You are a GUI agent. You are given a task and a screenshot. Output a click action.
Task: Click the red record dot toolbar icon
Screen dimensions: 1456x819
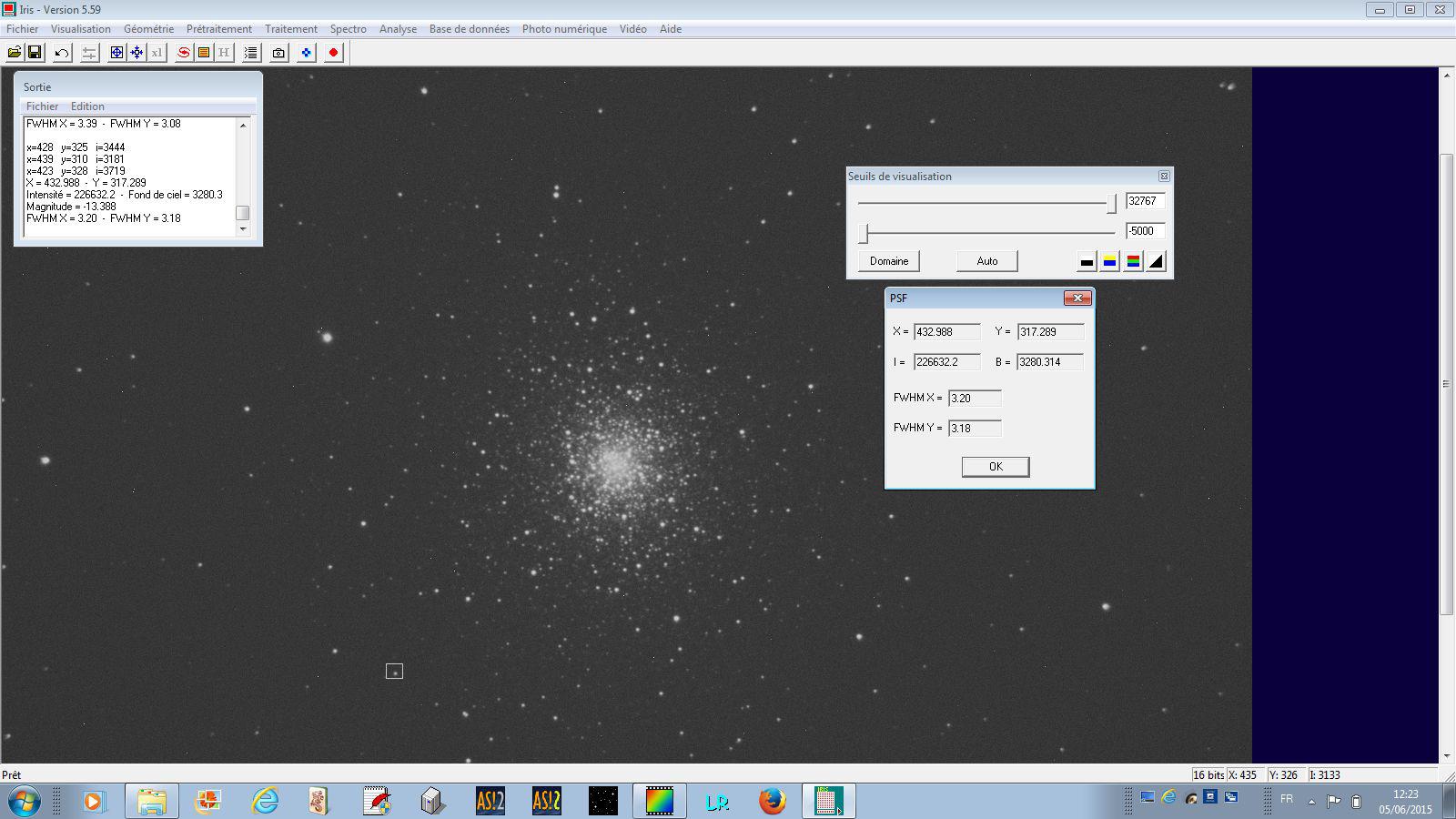point(333,53)
